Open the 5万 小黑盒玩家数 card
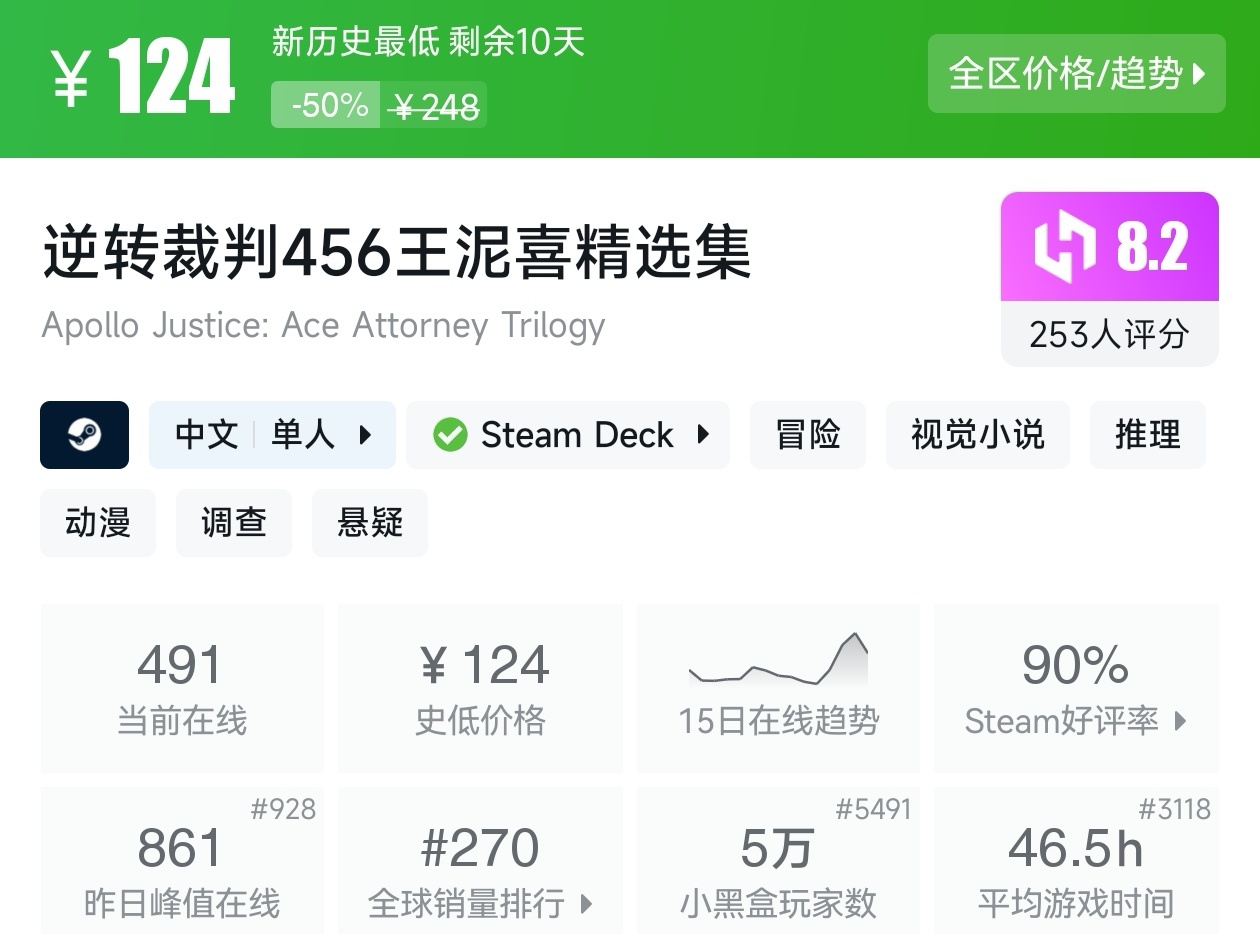 (x=778, y=861)
